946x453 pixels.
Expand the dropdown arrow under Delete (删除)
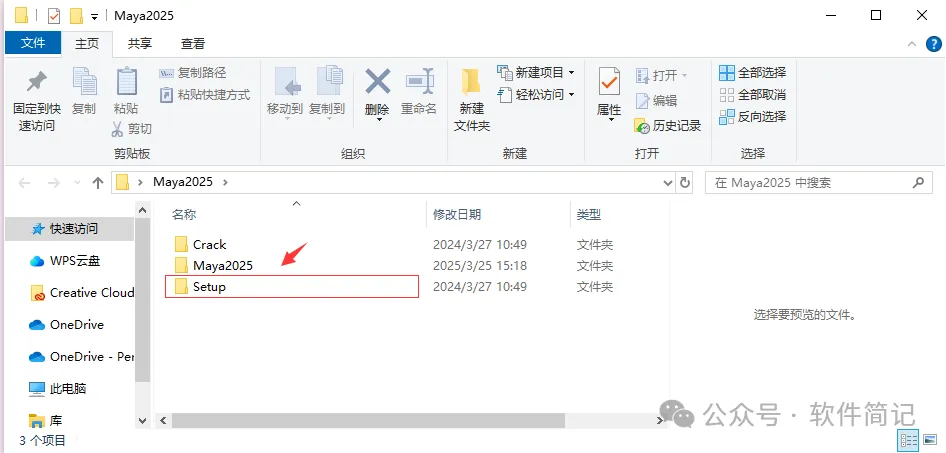[378, 119]
